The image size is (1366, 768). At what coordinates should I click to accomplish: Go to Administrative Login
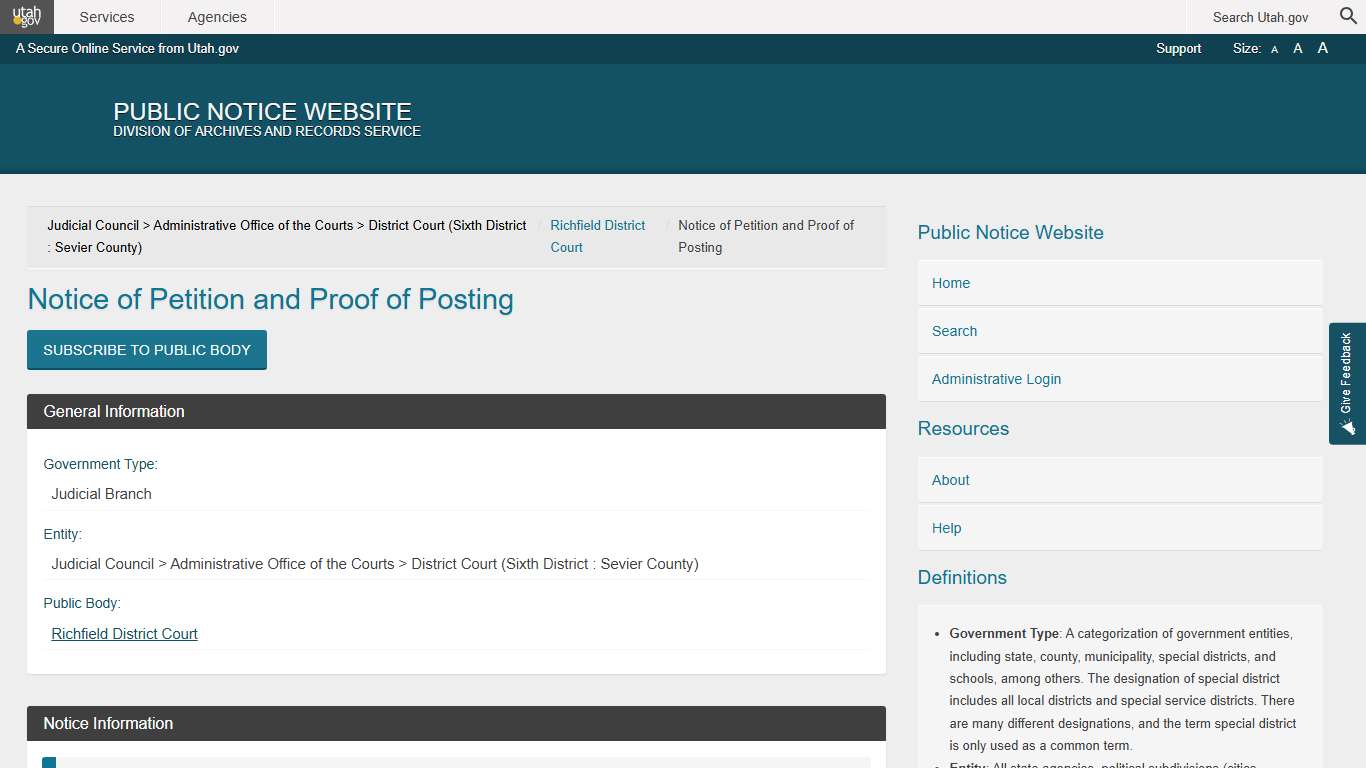pos(996,379)
